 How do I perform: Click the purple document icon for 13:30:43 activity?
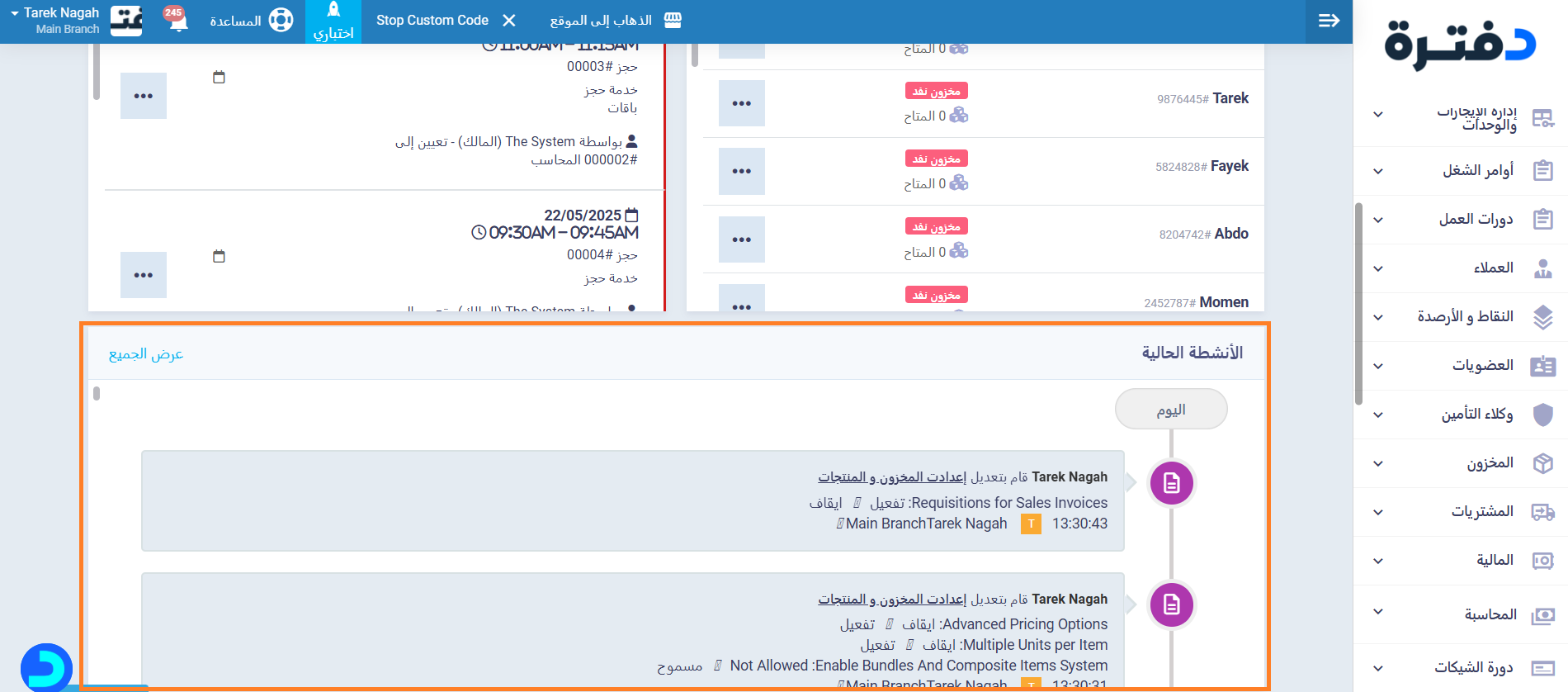[x=1171, y=483]
